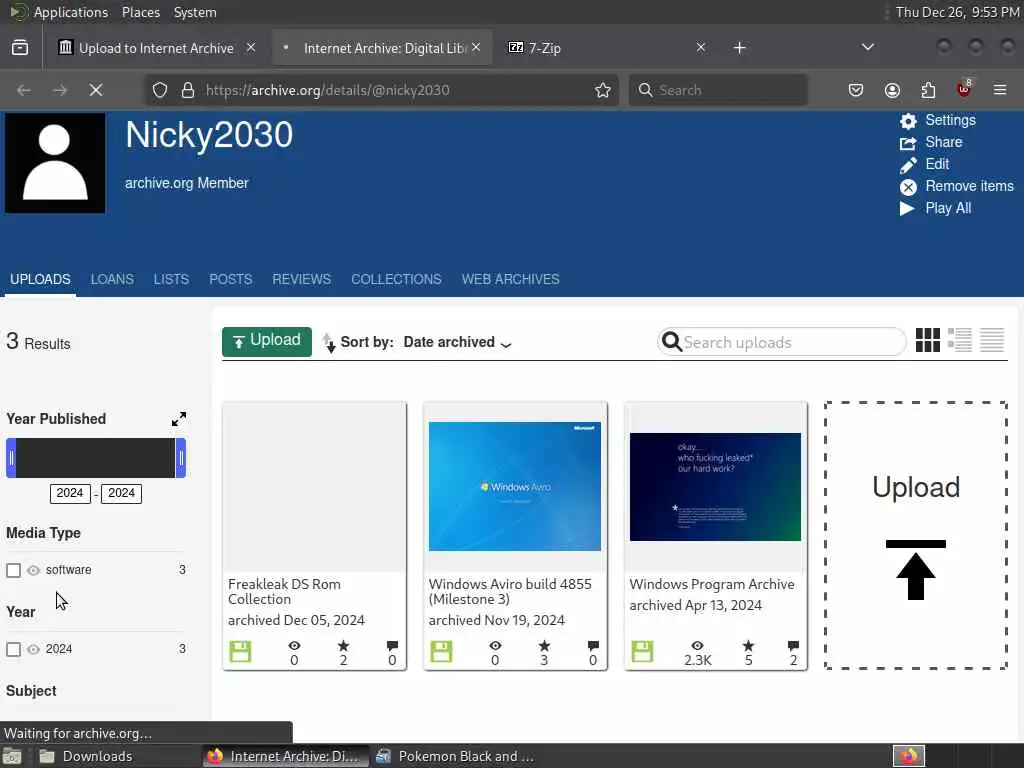
Task: Open the Firefox account icon
Action: [x=892, y=90]
